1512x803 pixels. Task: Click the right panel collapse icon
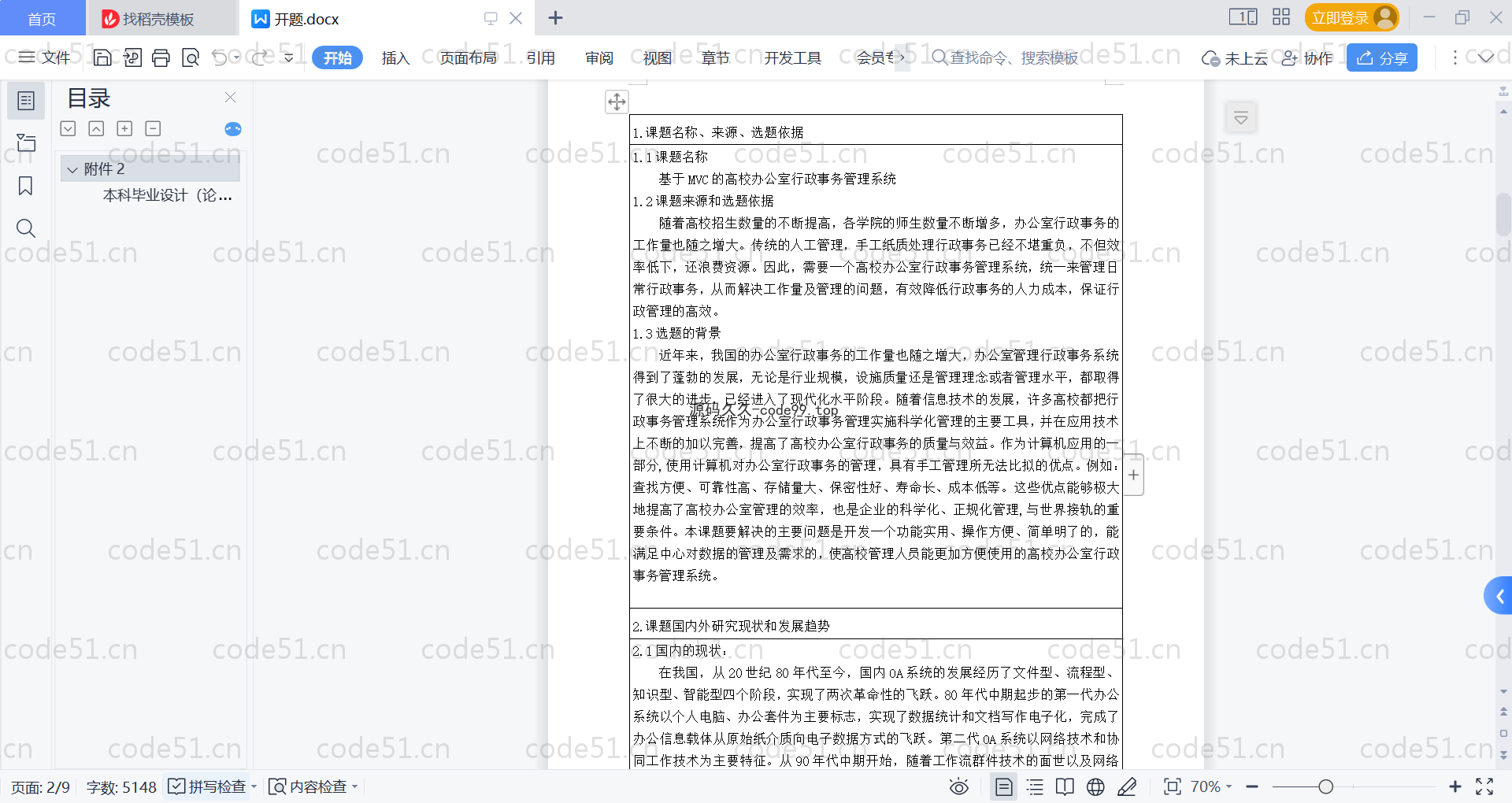[x=1241, y=118]
